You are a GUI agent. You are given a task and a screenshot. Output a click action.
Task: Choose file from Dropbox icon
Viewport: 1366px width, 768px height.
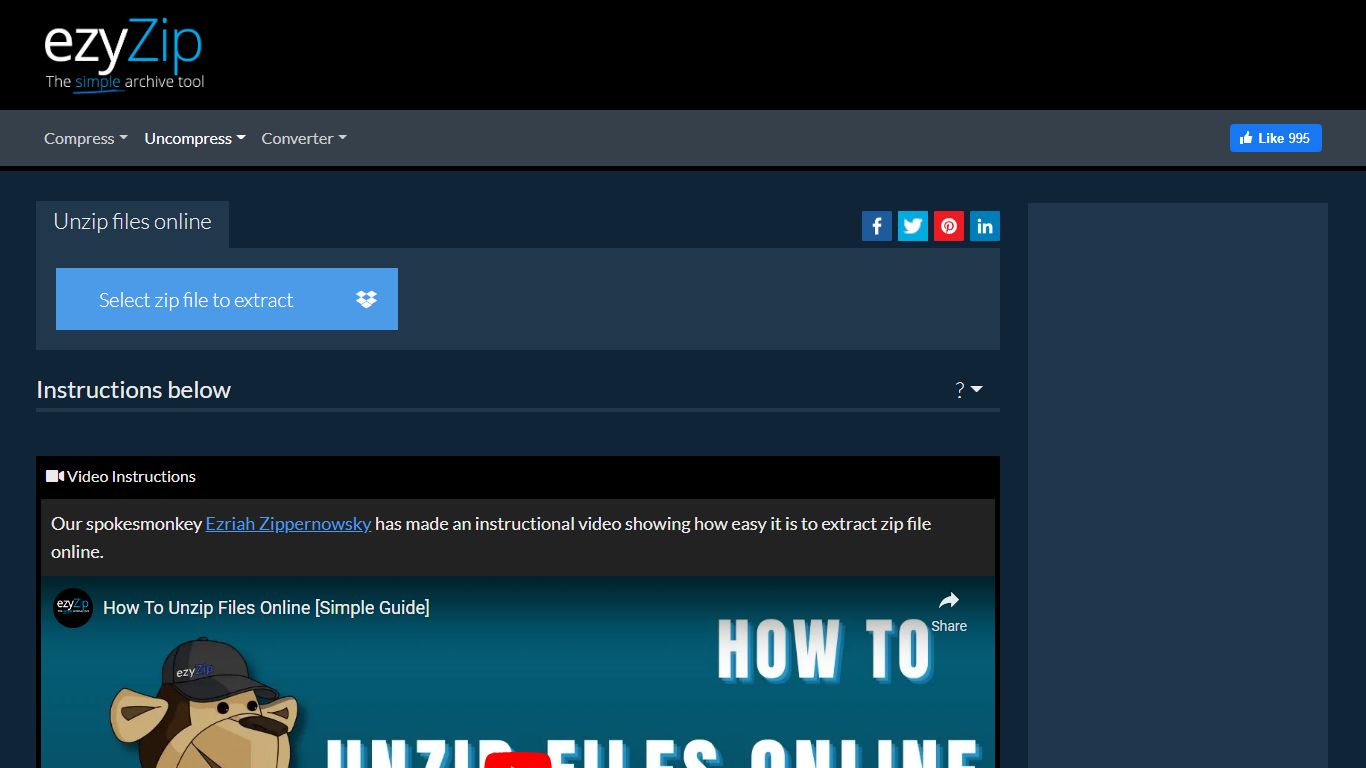coord(367,299)
